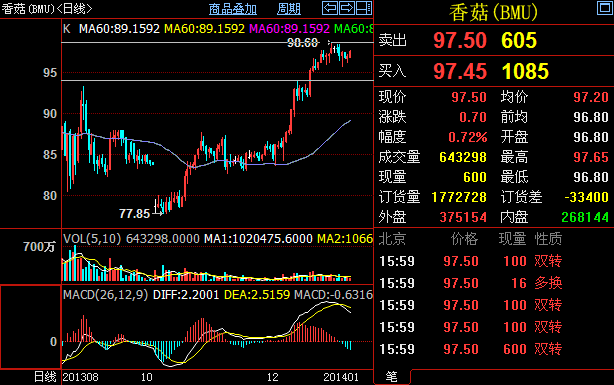Toggle the split panel layout icon
Viewport: 614px width, 385px height.
(364, 8)
